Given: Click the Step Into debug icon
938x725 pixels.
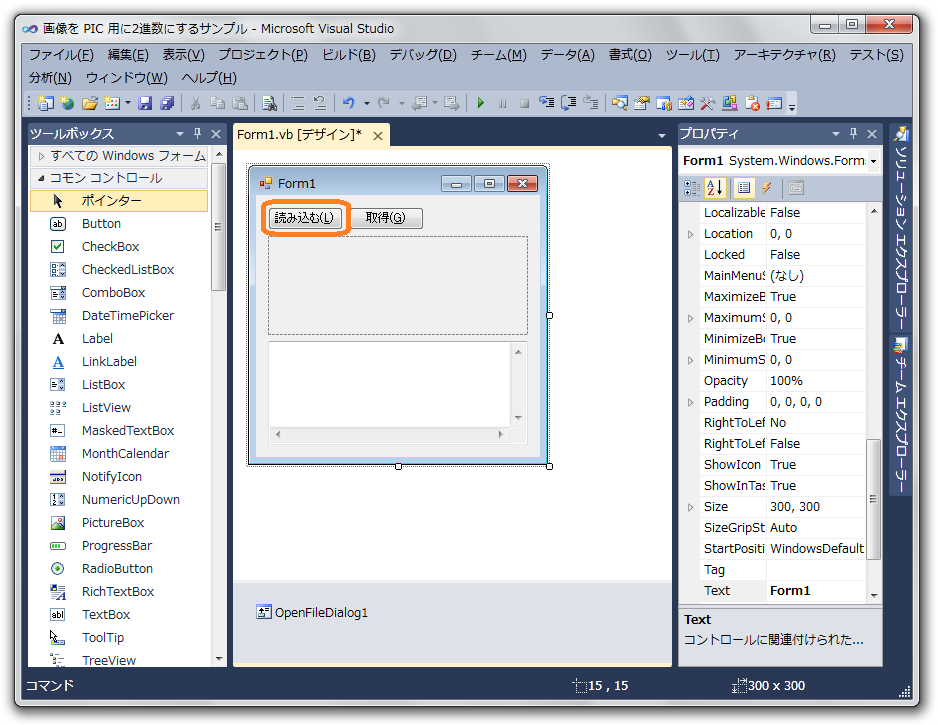Looking at the screenshot, I should click(x=546, y=103).
